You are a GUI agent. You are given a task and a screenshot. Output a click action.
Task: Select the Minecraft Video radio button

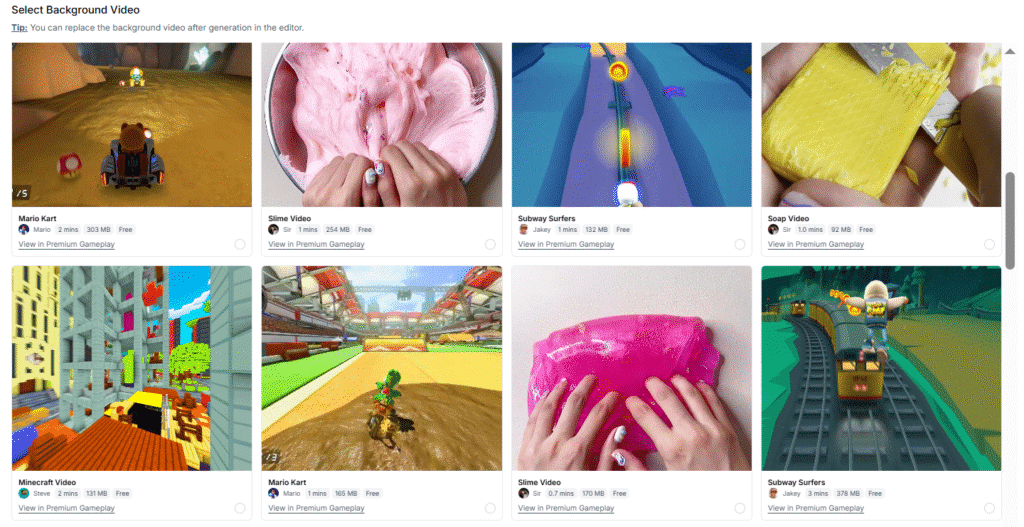click(240, 508)
